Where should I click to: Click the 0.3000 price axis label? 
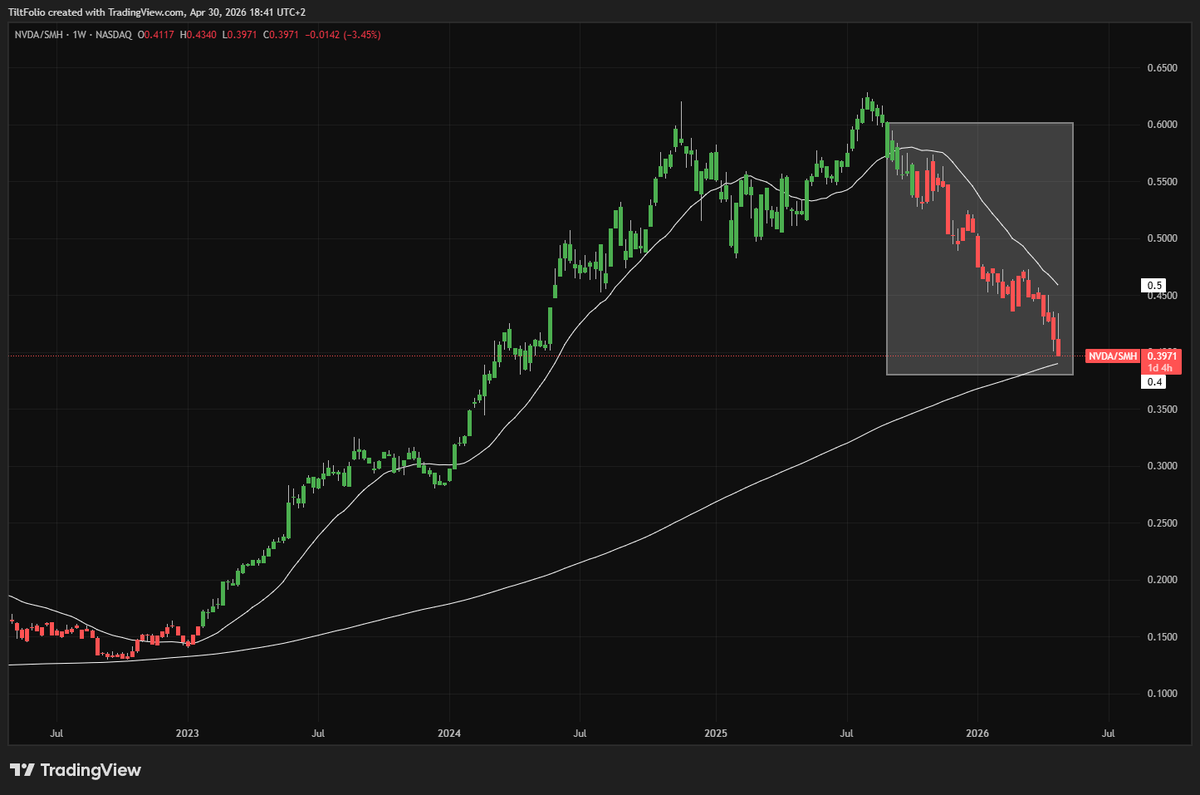point(1161,466)
